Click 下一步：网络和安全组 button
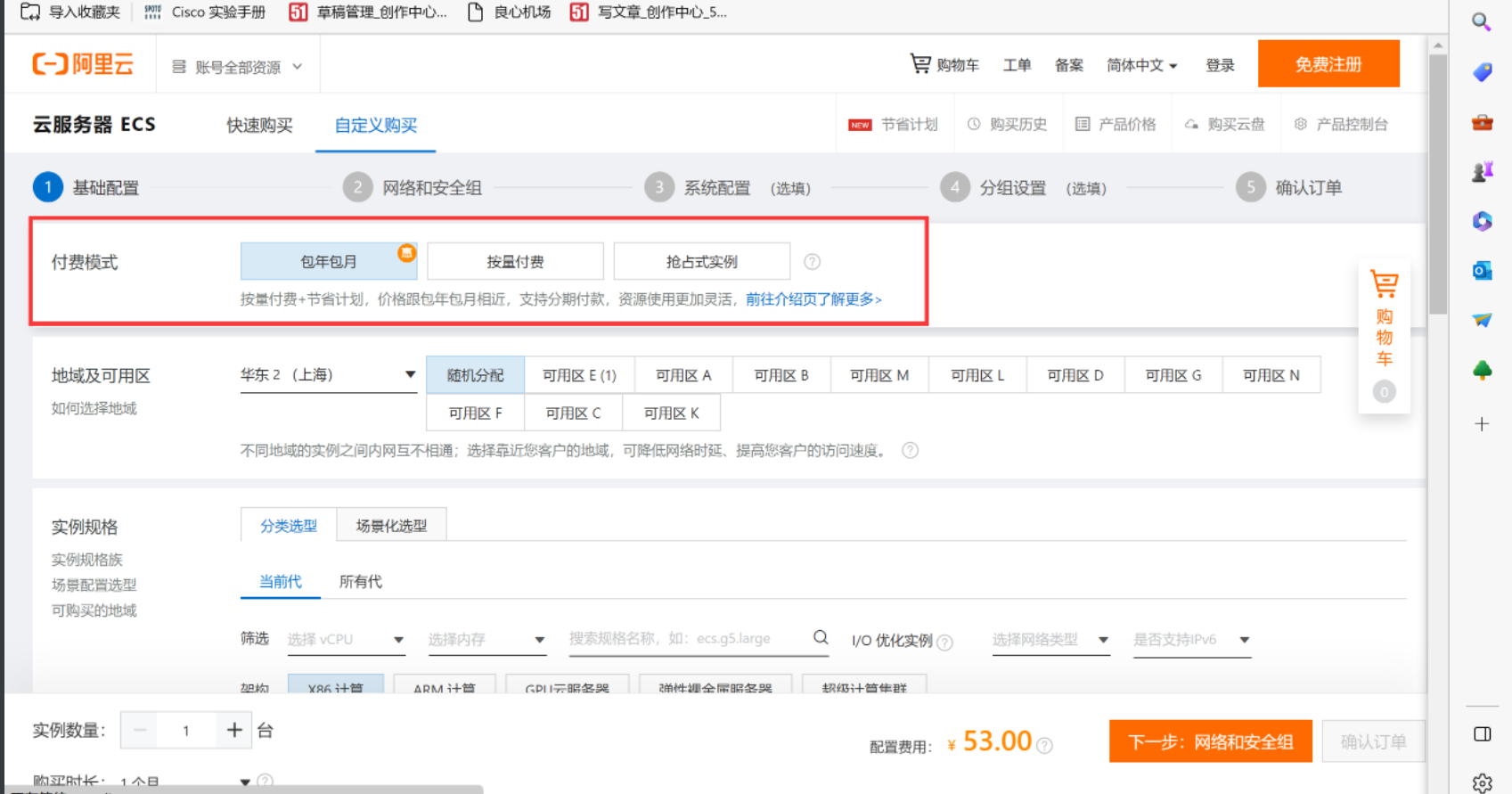 click(x=1210, y=741)
